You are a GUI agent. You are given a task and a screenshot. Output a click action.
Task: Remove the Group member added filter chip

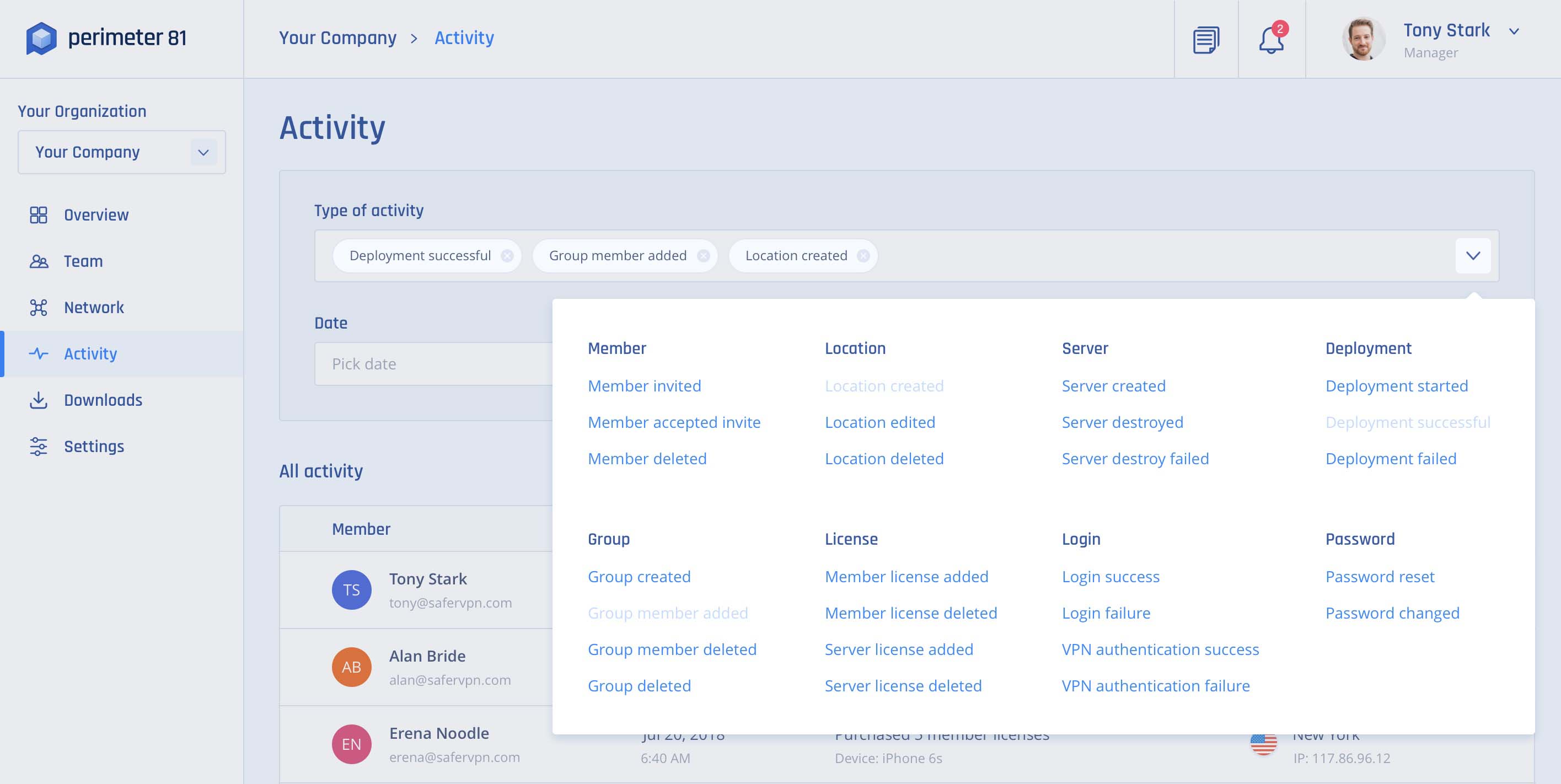pyautogui.click(x=703, y=256)
